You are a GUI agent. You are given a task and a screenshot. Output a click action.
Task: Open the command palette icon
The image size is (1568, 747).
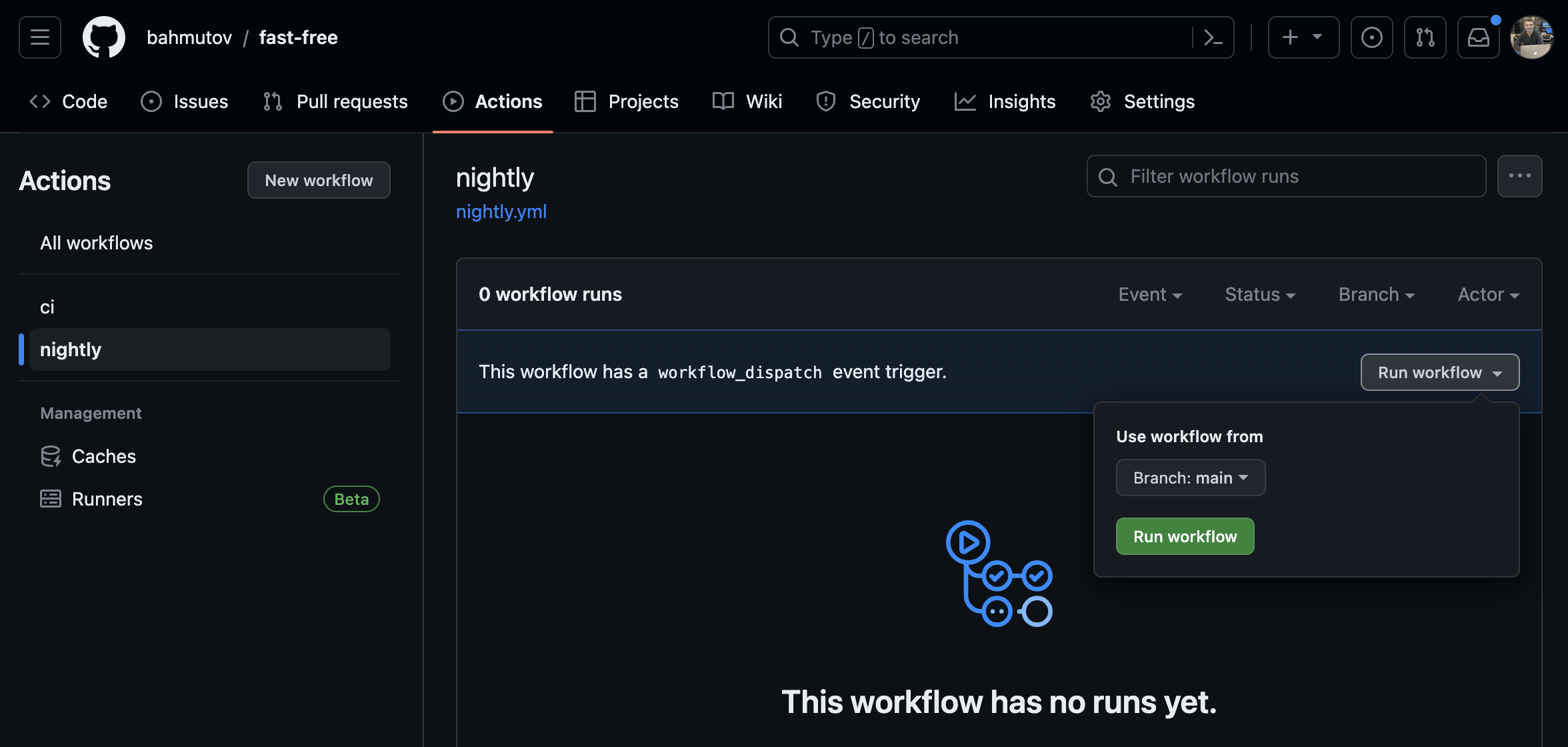coord(1213,37)
